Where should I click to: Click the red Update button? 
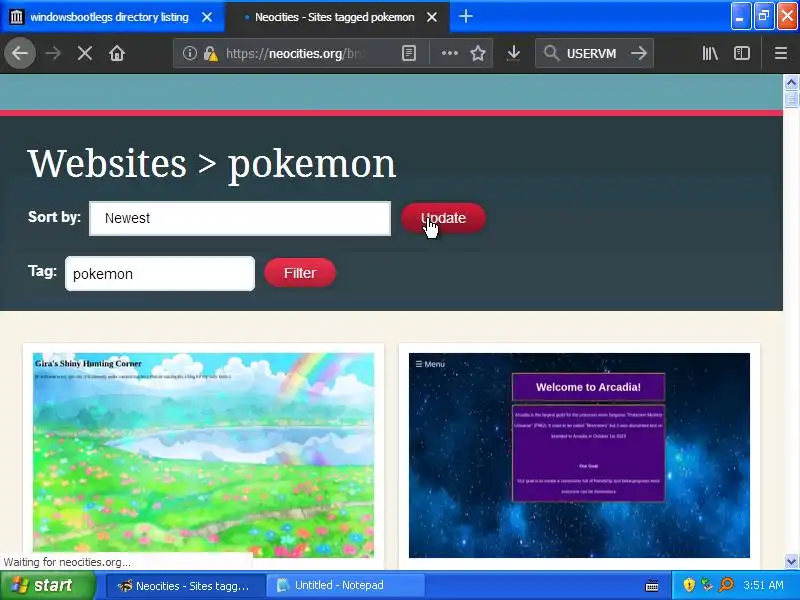pyautogui.click(x=443, y=218)
